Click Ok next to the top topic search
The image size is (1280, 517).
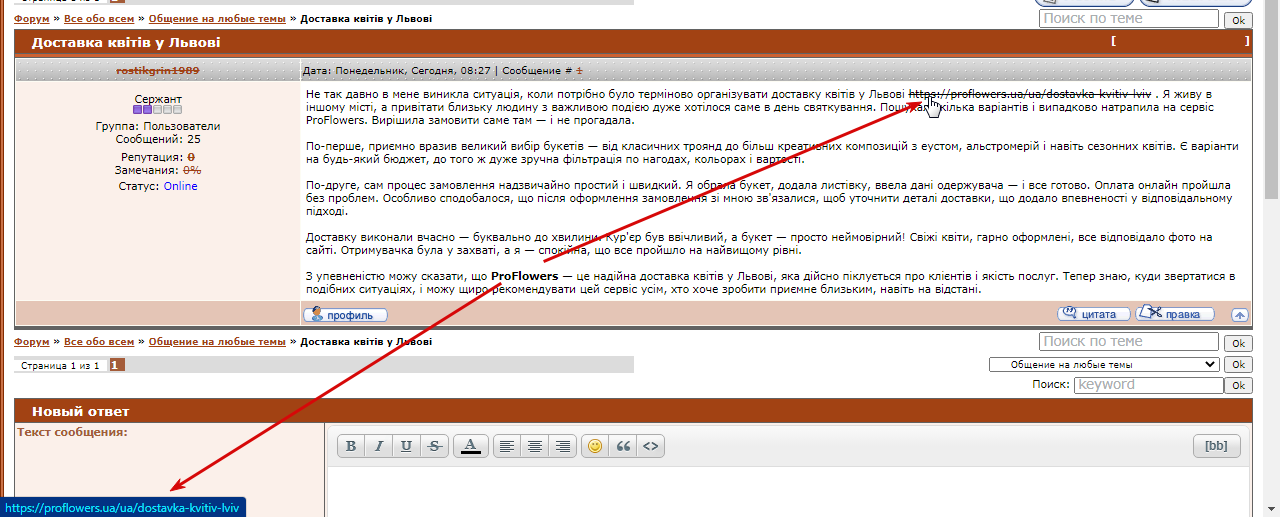(1238, 20)
